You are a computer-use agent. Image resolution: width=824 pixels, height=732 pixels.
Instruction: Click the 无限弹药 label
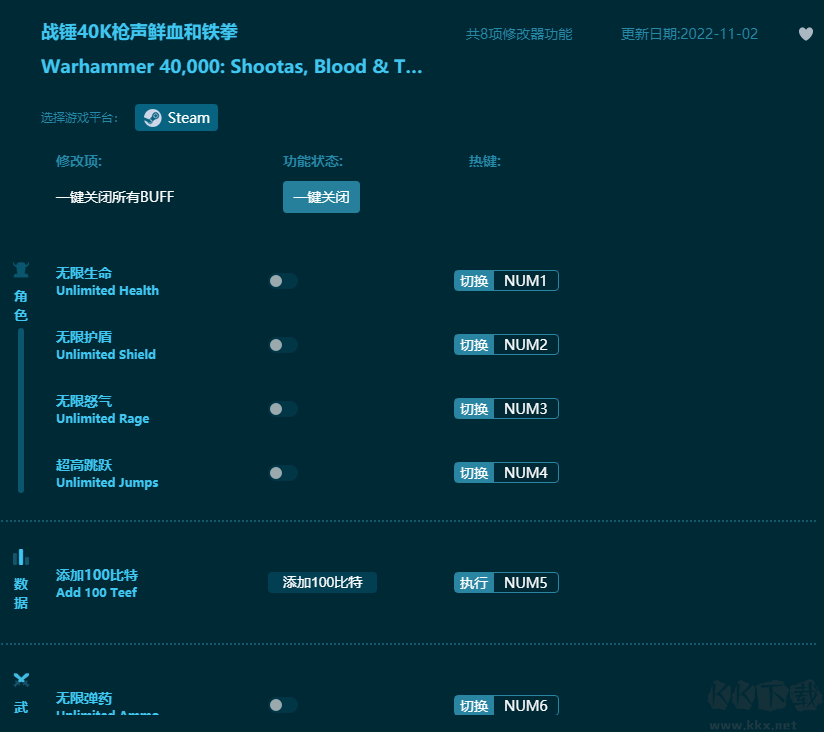point(84,698)
